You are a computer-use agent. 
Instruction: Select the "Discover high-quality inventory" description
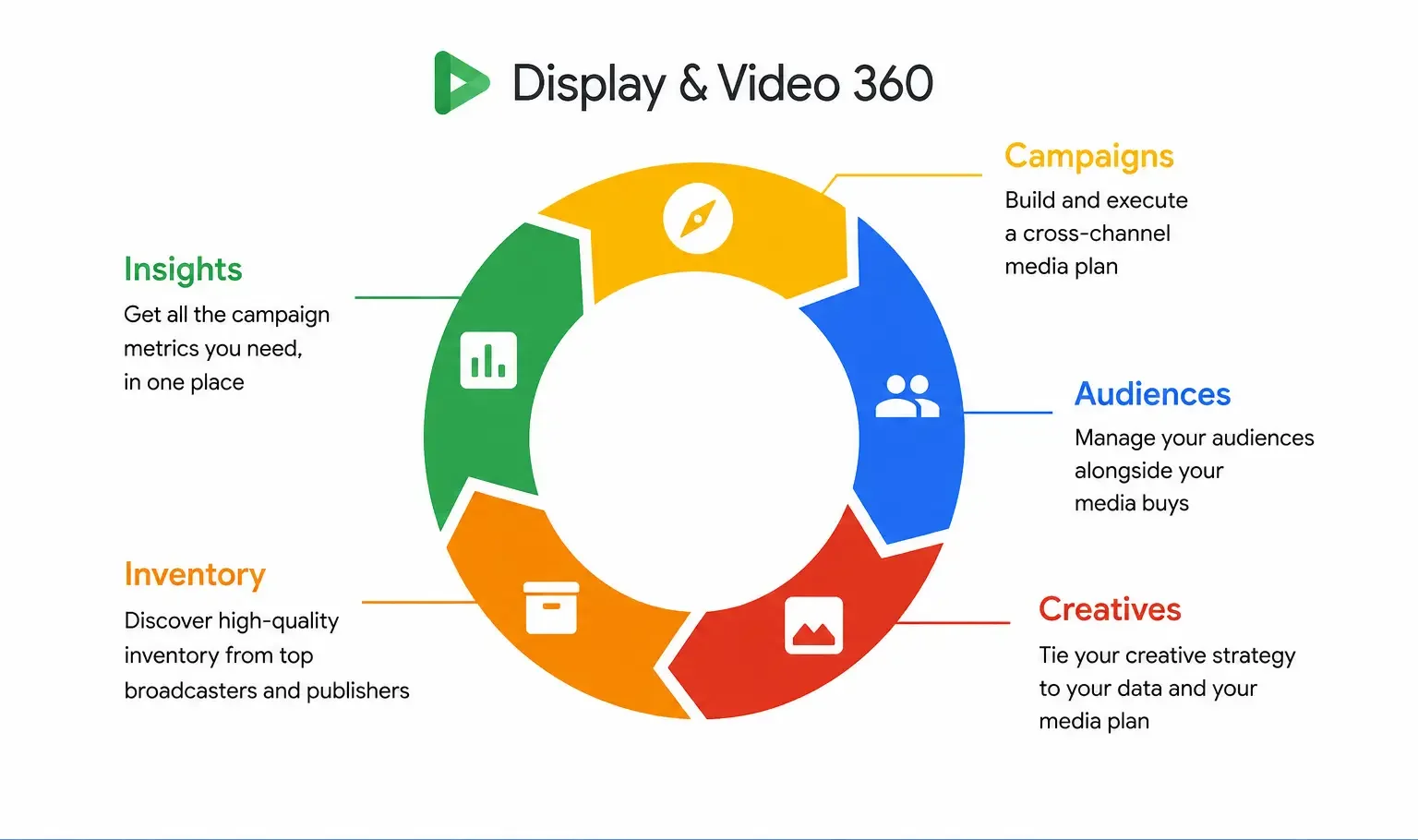267,655
